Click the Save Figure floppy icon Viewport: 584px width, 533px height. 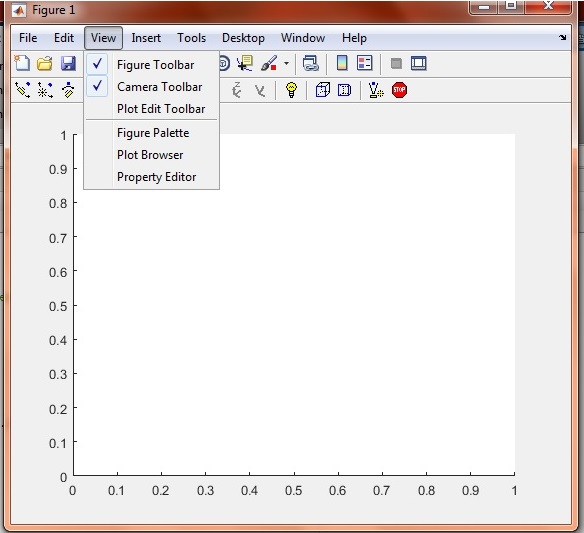68,63
